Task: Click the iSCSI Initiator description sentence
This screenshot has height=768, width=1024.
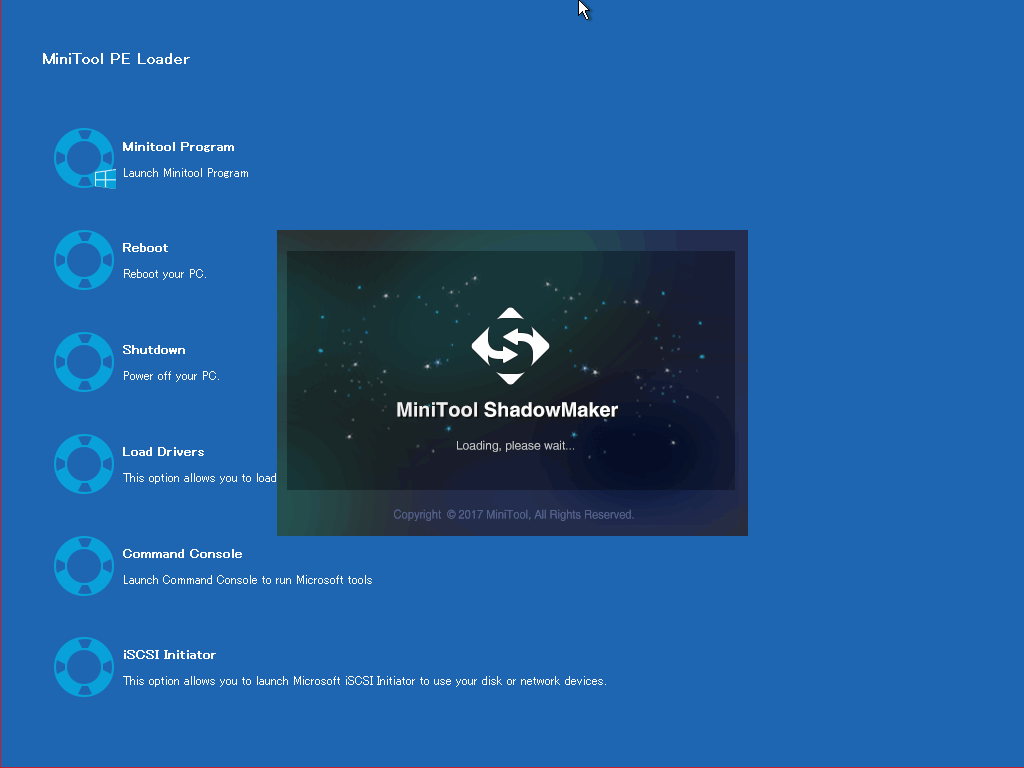Action: (364, 681)
